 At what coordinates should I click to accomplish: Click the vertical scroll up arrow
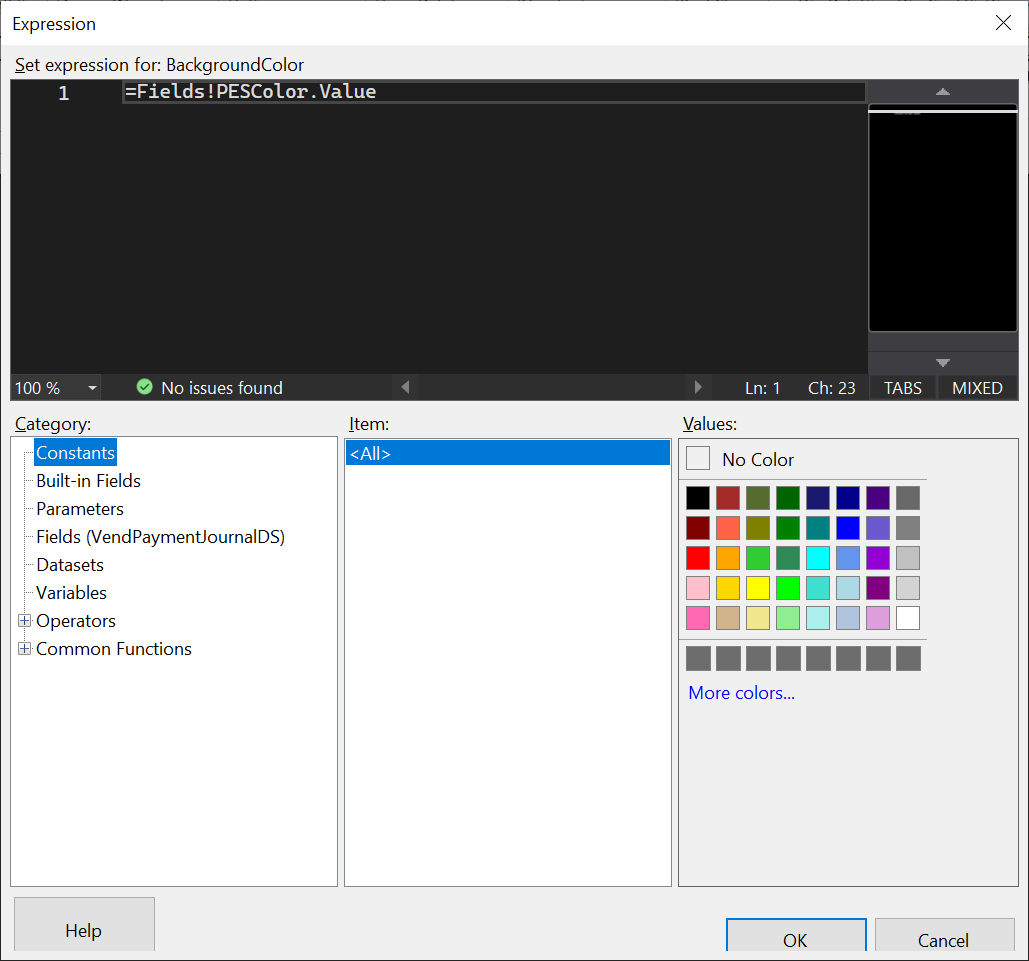coord(943,92)
